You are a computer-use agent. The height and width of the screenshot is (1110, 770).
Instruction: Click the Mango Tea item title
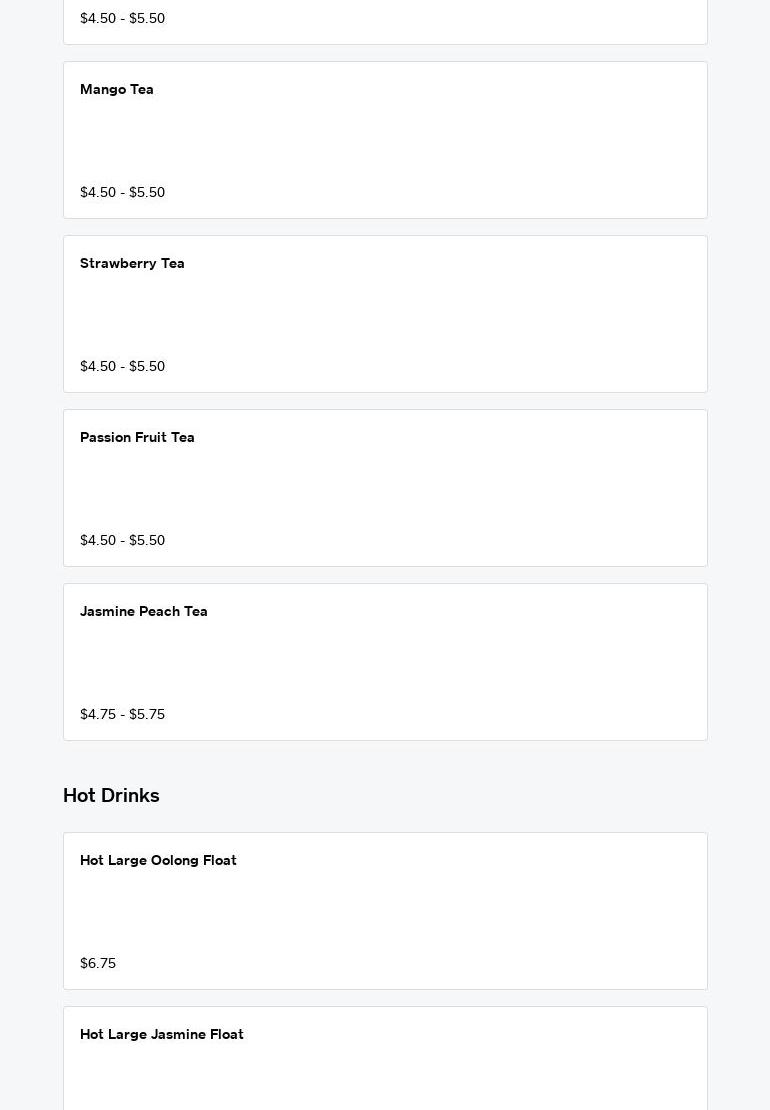[x=117, y=90]
